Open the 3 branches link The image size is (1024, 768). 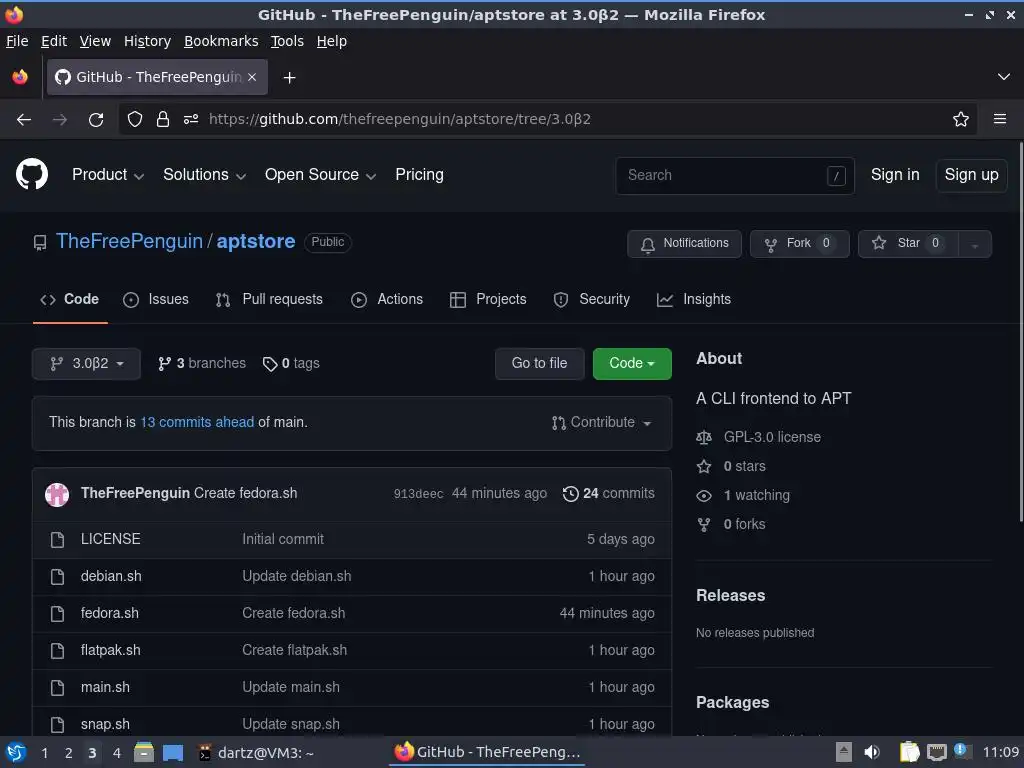click(x=202, y=364)
